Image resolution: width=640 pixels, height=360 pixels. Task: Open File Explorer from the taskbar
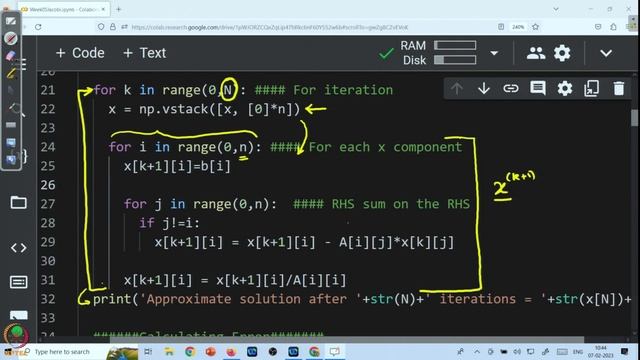[x=169, y=352]
